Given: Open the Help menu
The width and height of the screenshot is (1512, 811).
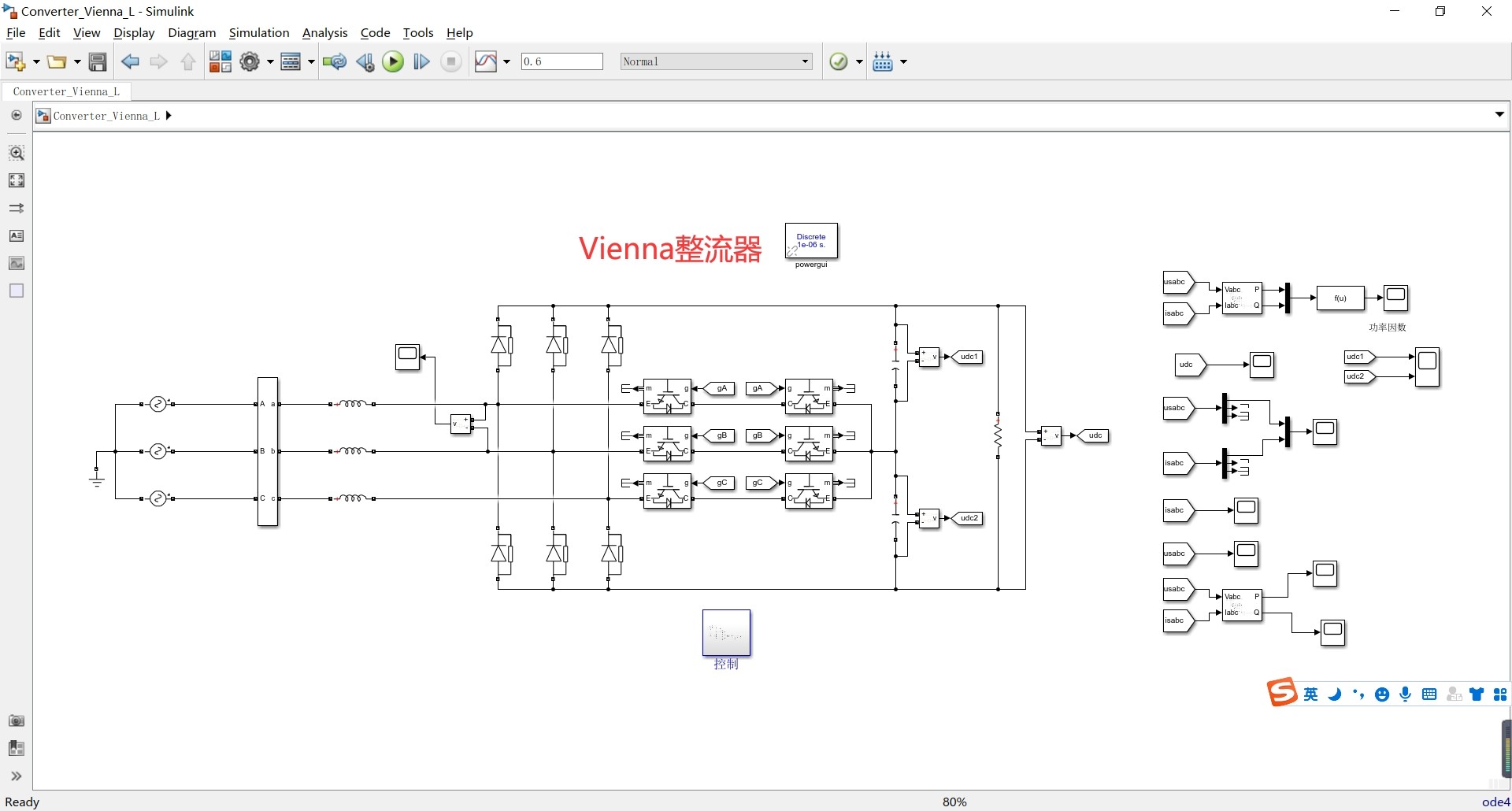Looking at the screenshot, I should point(460,32).
